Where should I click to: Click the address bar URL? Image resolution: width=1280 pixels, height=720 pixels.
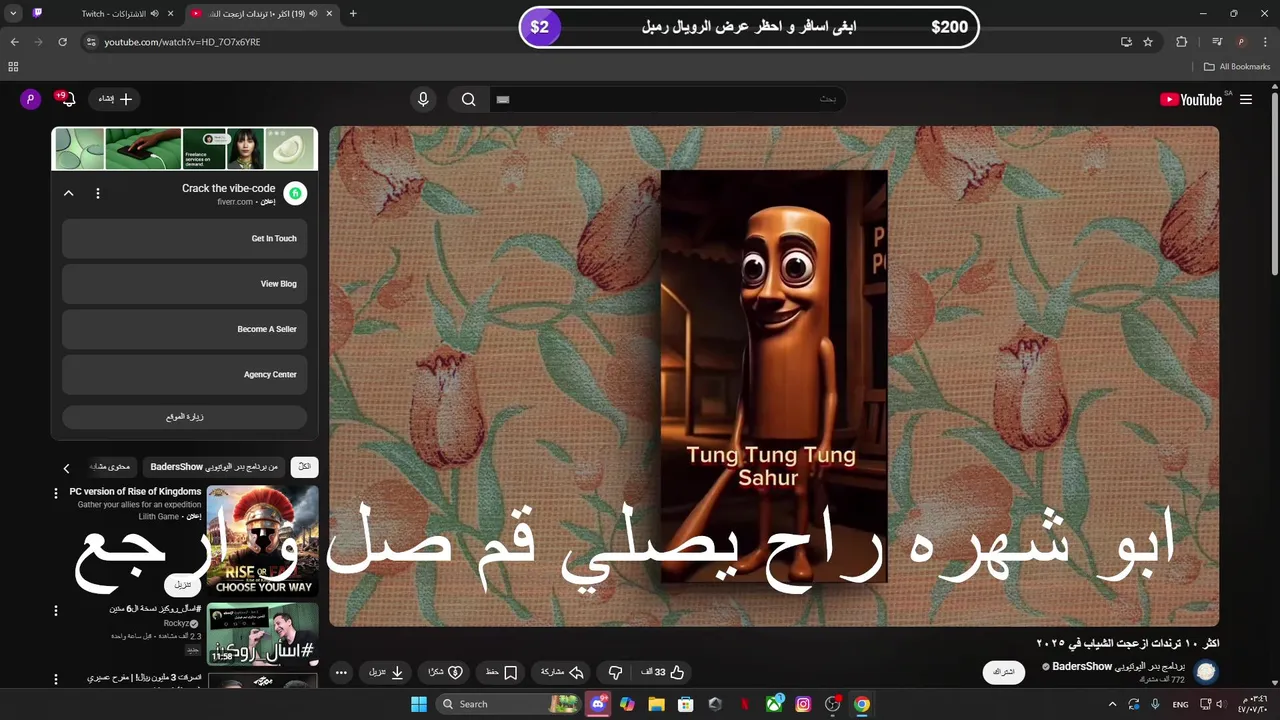182,42
